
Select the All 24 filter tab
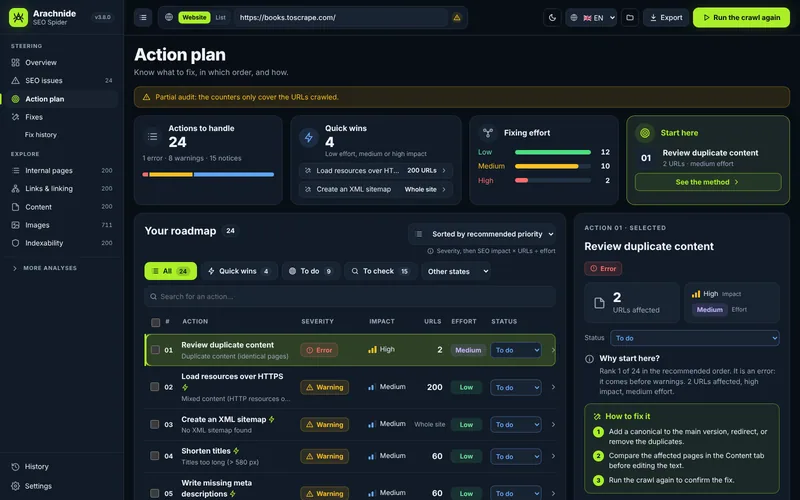pyautogui.click(x=170, y=271)
